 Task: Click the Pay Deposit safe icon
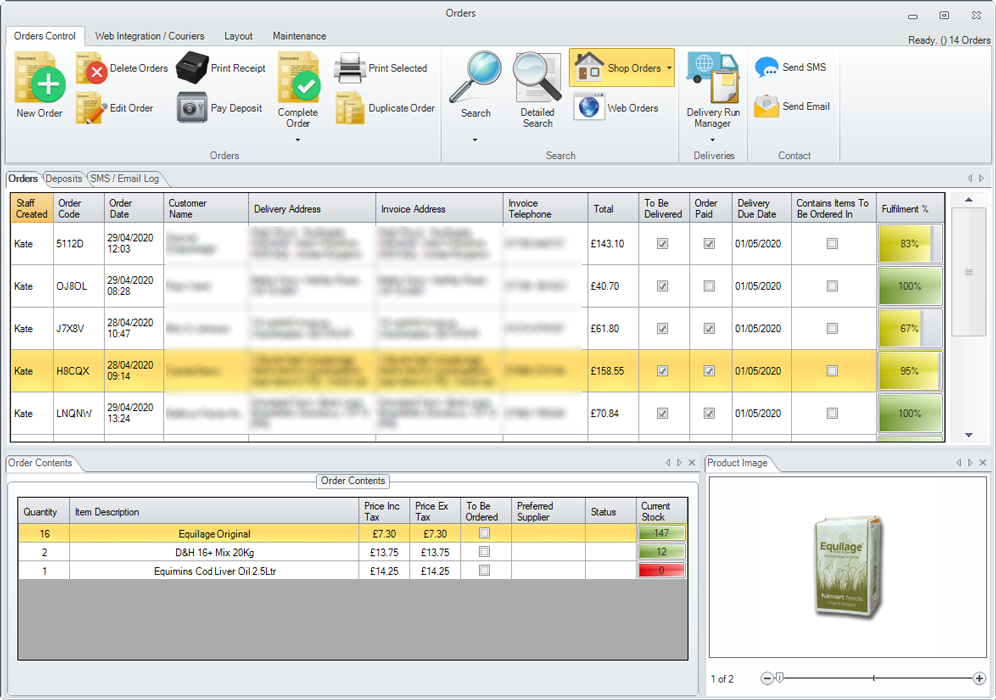pos(191,108)
